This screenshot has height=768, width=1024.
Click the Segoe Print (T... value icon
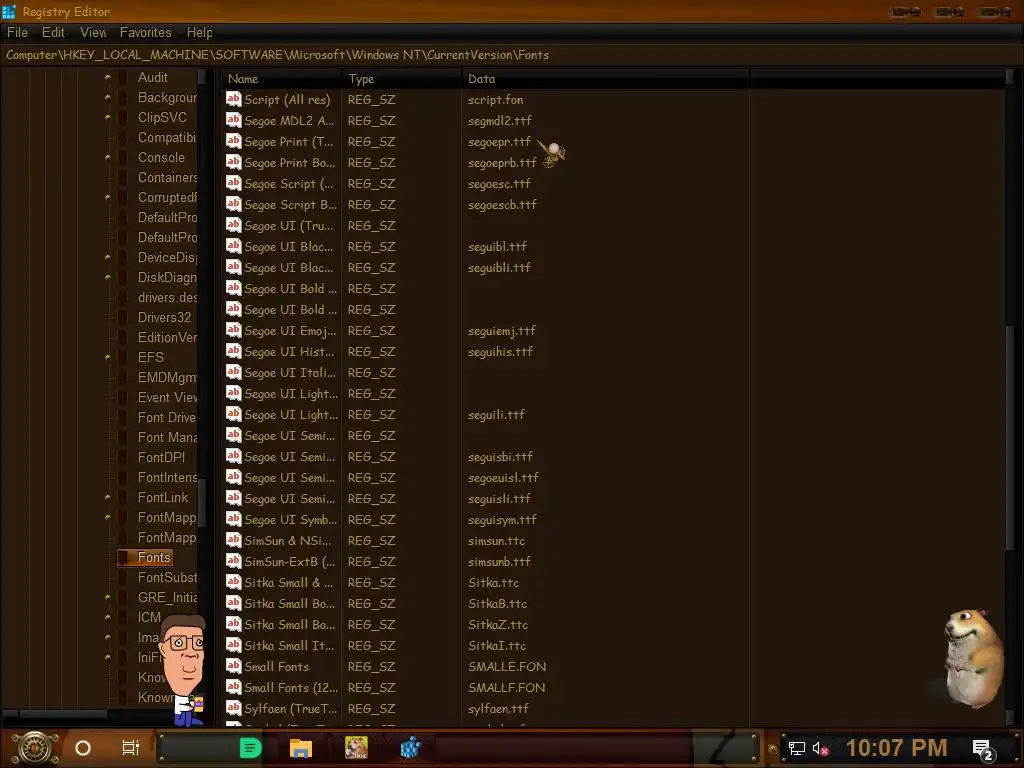(x=233, y=141)
